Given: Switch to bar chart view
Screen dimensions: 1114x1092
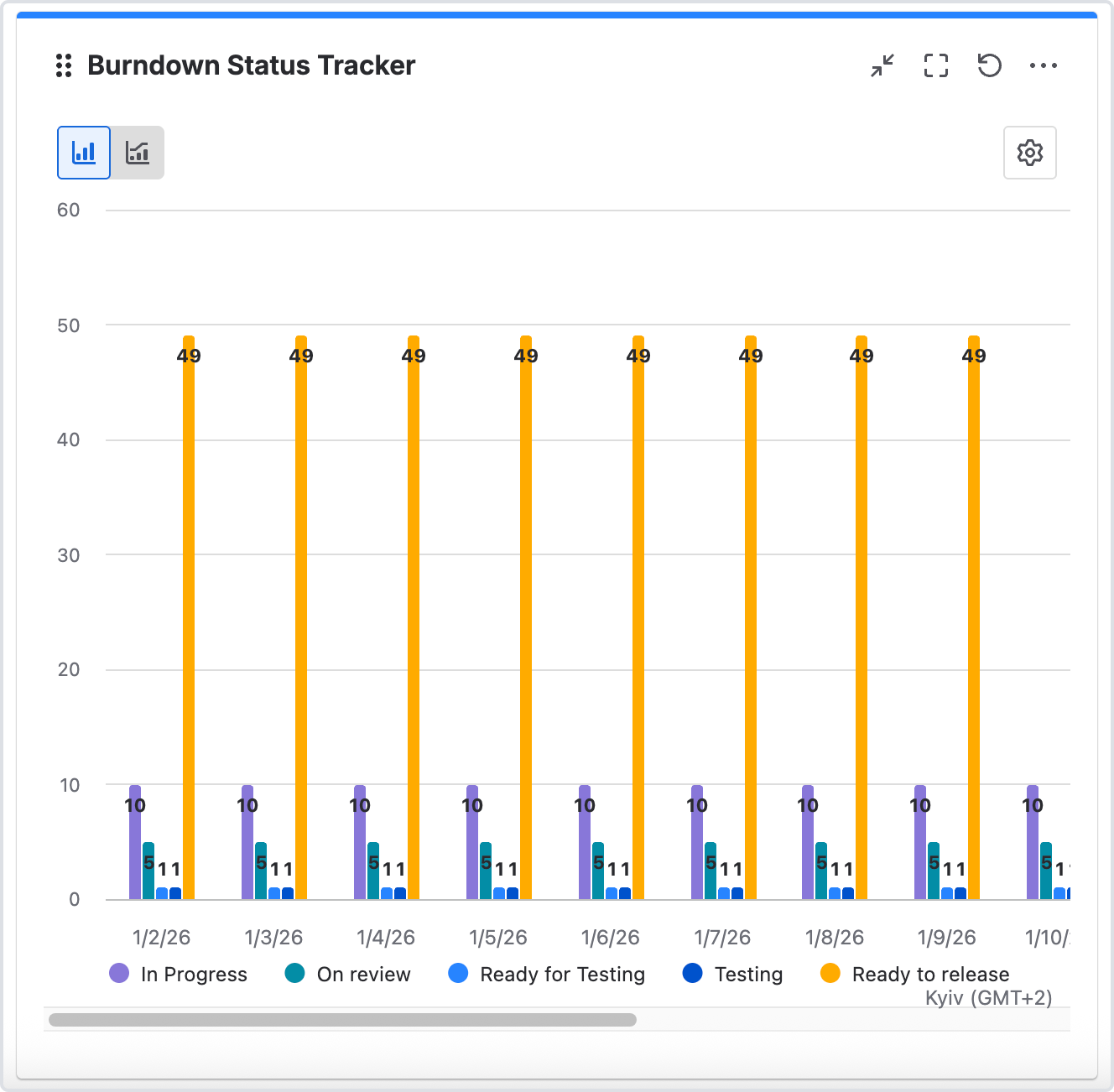Looking at the screenshot, I should tap(84, 153).
